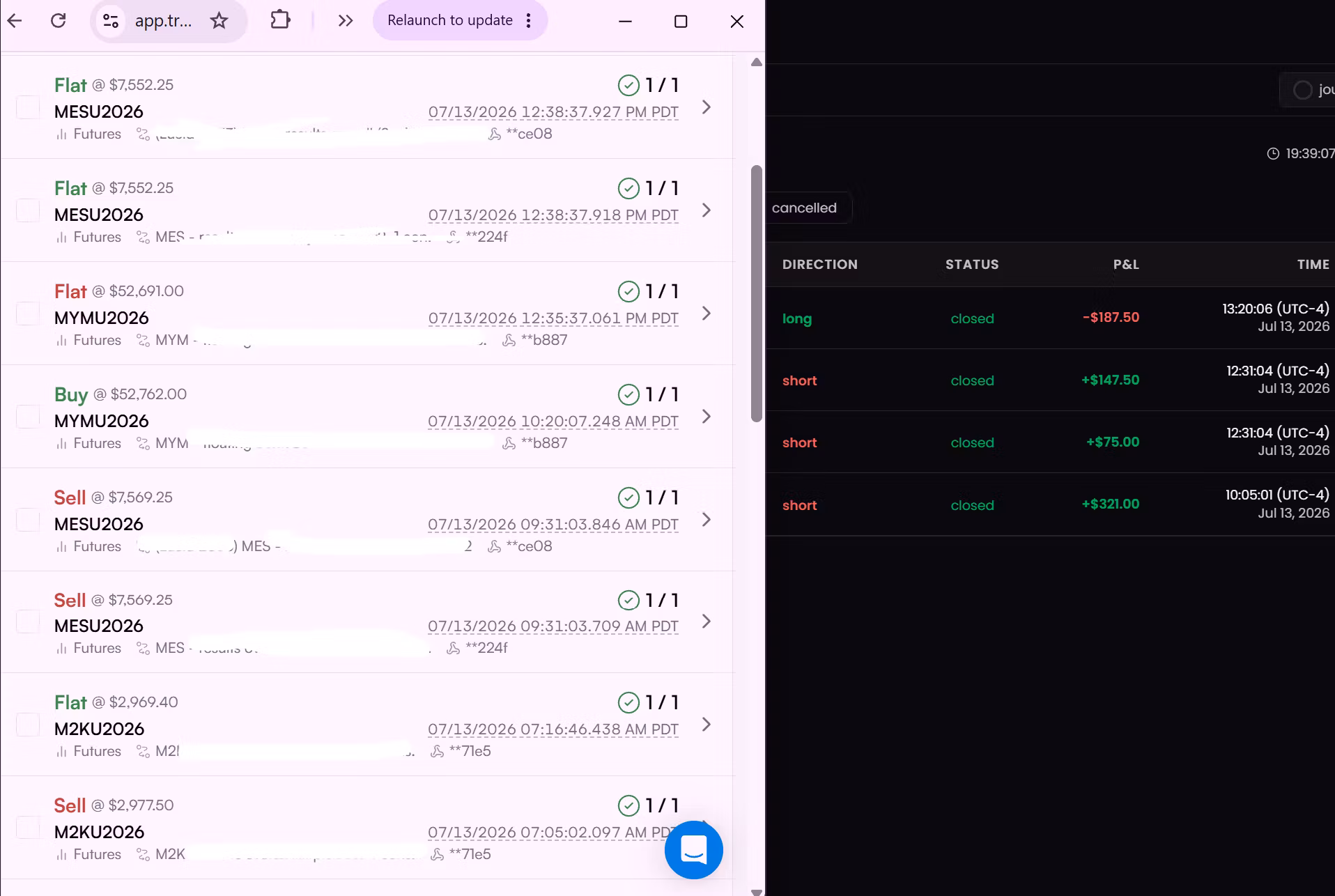
Task: Sort by STATUS column header
Action: 972,265
